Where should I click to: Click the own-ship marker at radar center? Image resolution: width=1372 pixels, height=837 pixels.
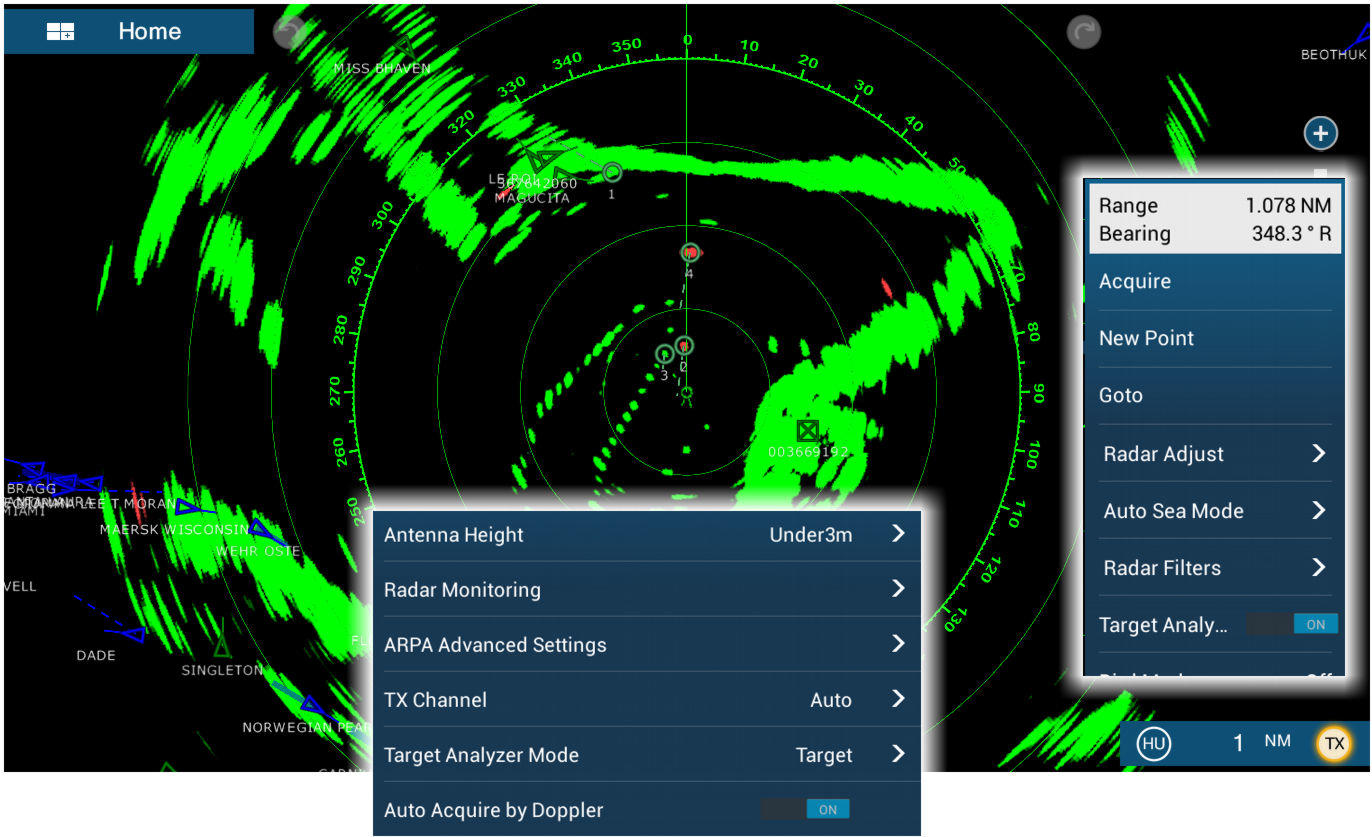[686, 392]
